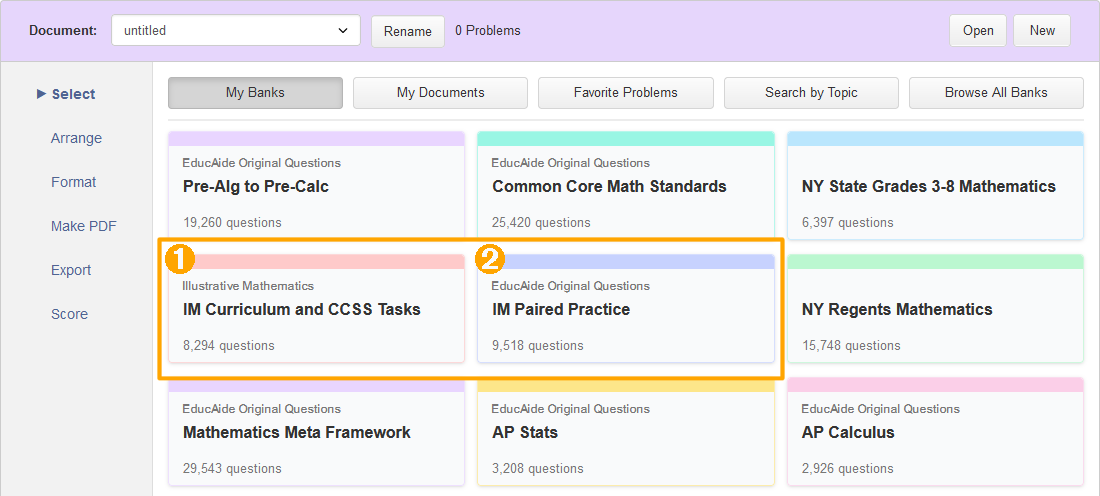The height and width of the screenshot is (496, 1100).
Task: Open Score in the sidebar
Action: [x=69, y=314]
